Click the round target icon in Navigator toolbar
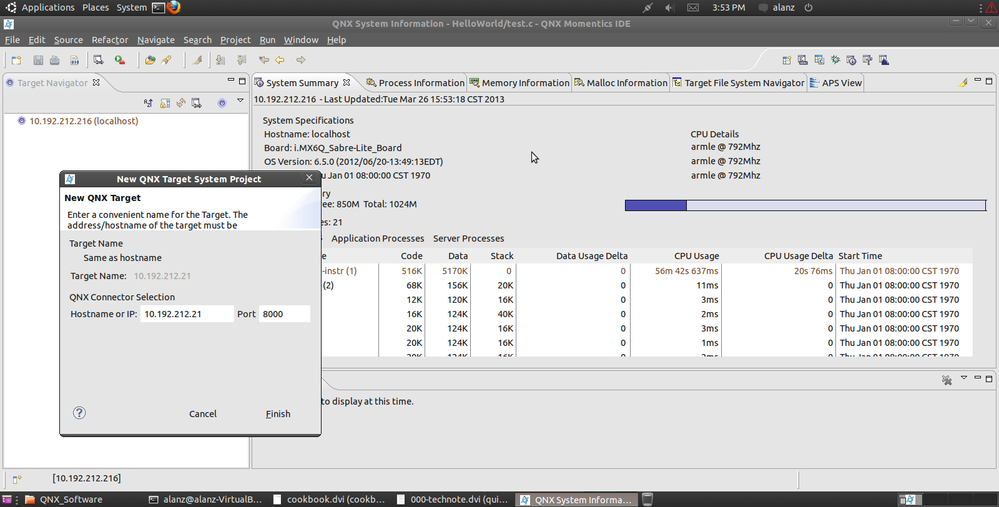This screenshot has height=507, width=999. pos(222,103)
